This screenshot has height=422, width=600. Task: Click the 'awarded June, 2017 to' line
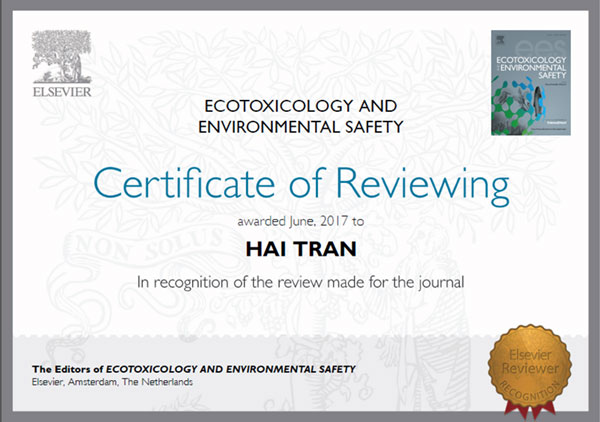pos(301,222)
